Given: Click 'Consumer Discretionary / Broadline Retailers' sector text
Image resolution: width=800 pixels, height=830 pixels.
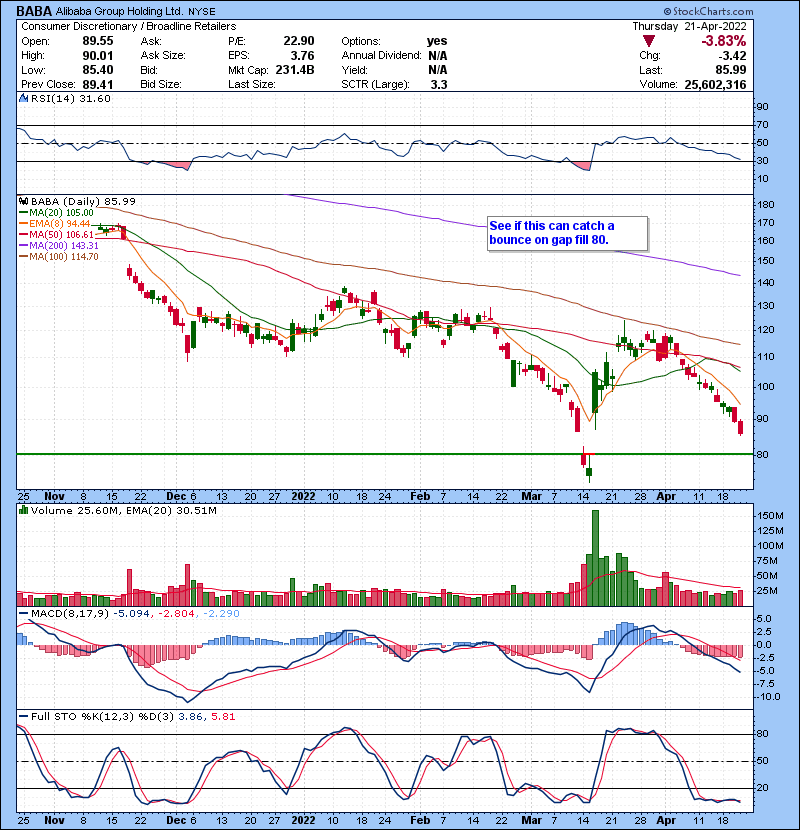Looking at the screenshot, I should pos(129,26).
